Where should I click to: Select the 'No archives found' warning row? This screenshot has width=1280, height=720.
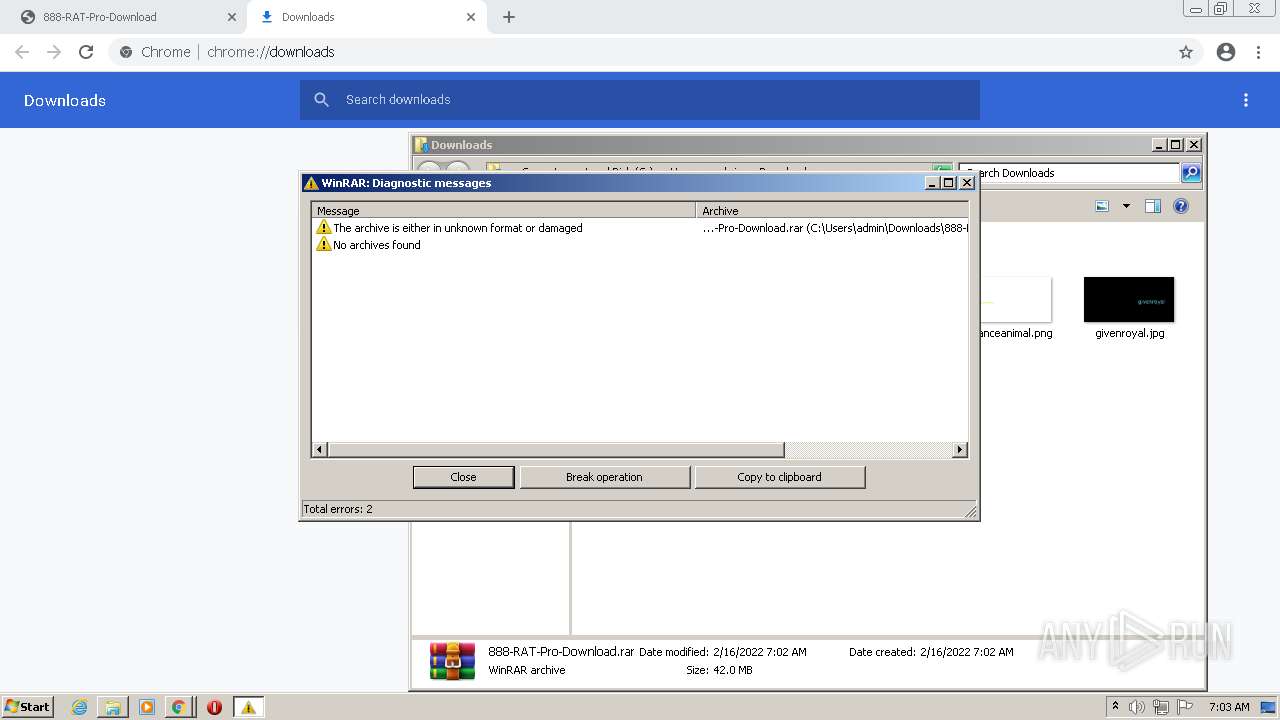[640, 245]
